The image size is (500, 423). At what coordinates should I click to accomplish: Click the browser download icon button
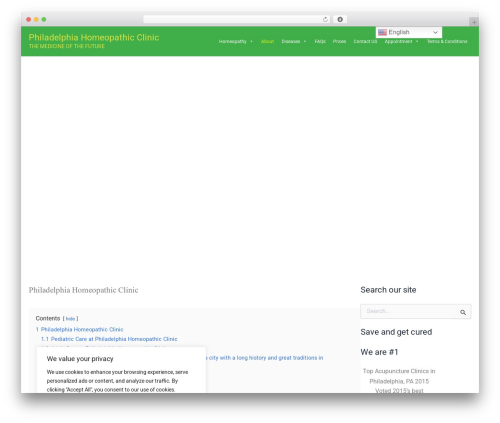click(340, 20)
